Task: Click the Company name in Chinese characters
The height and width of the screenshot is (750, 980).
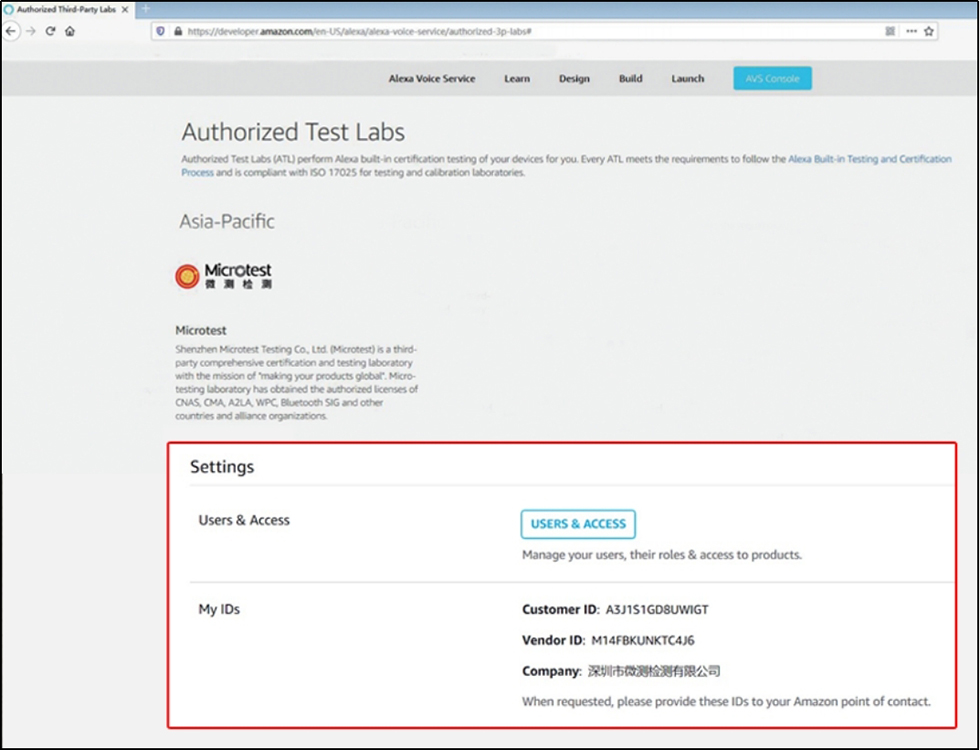Action: (x=654, y=671)
